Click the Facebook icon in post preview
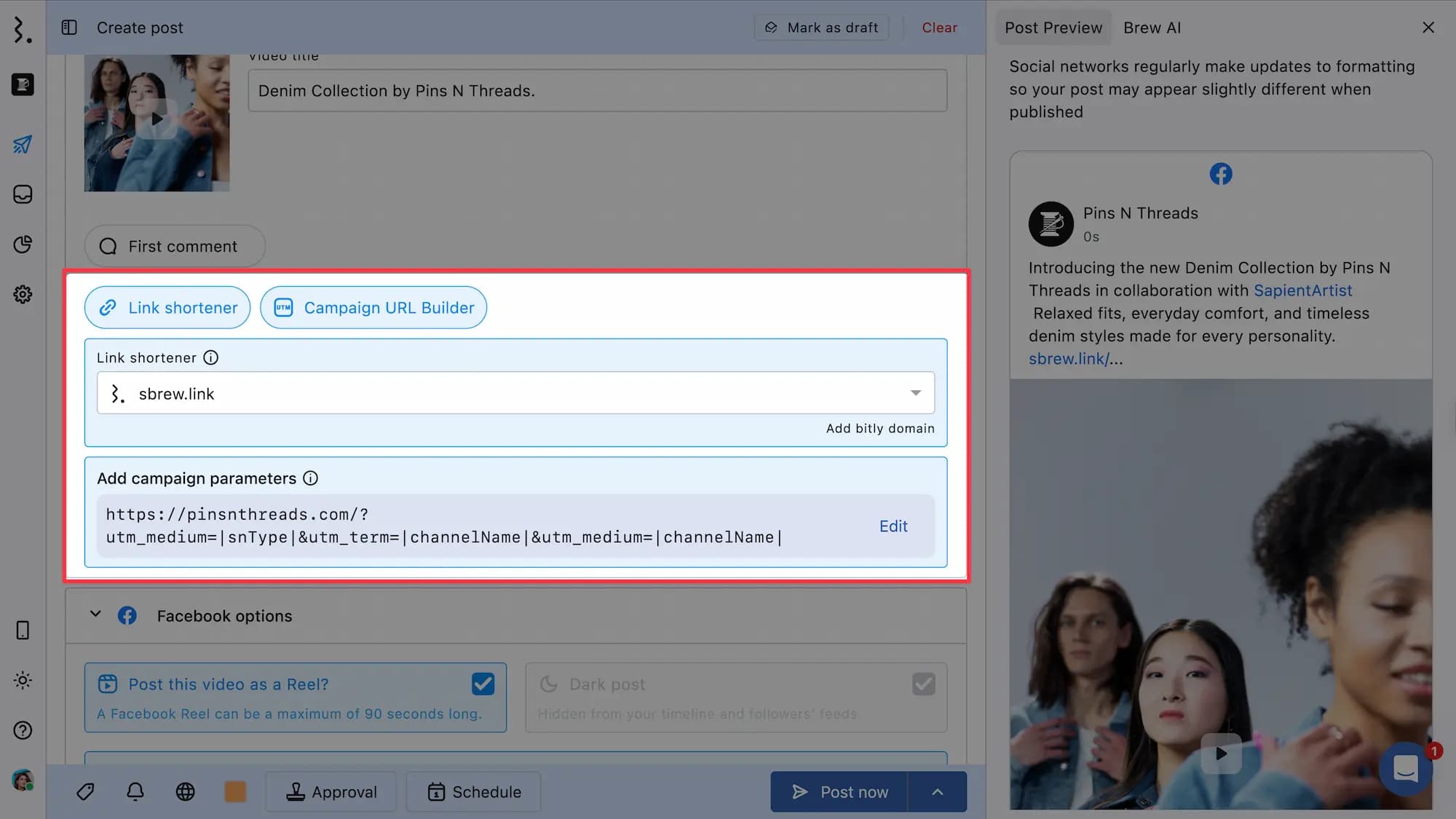The width and height of the screenshot is (1456, 819). 1221,174
